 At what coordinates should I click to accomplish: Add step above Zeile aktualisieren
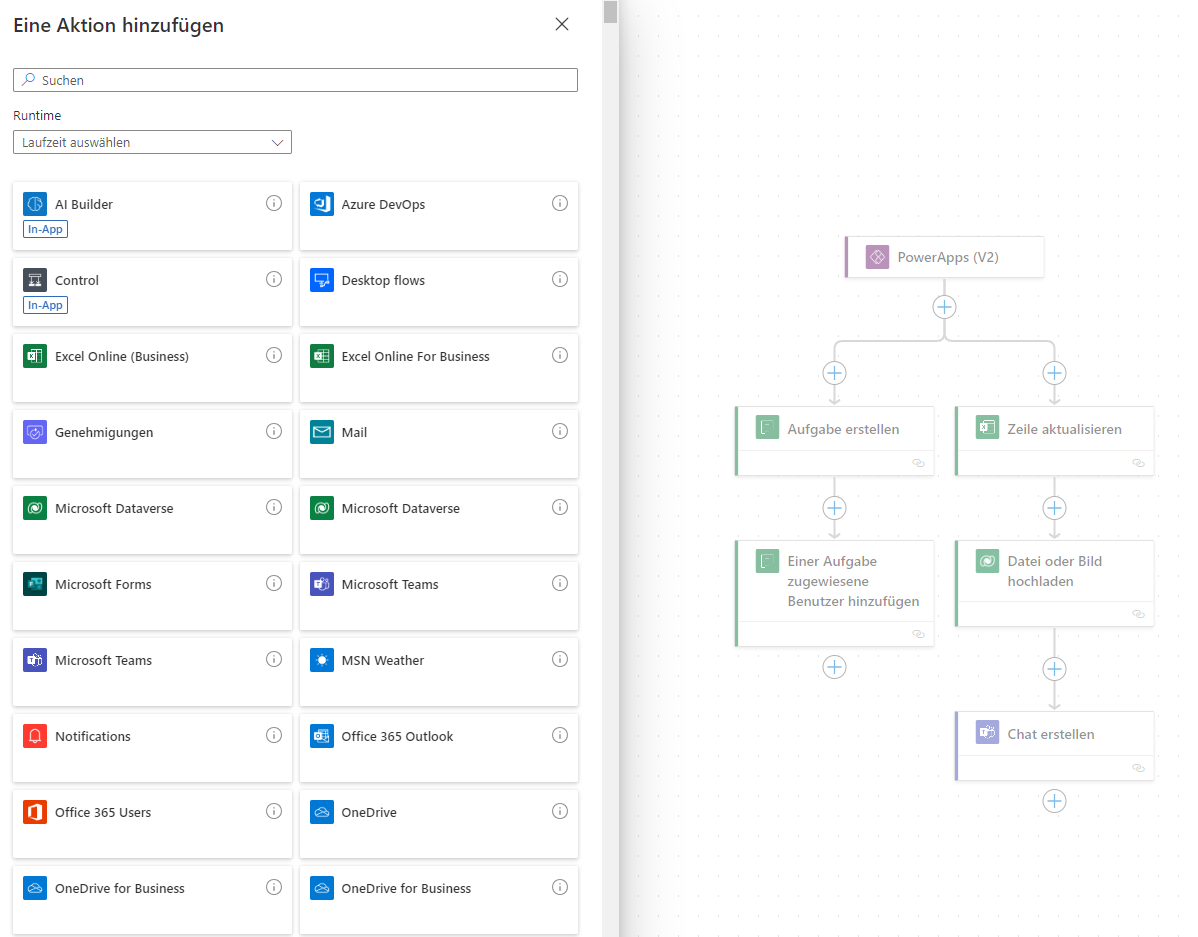(1054, 373)
